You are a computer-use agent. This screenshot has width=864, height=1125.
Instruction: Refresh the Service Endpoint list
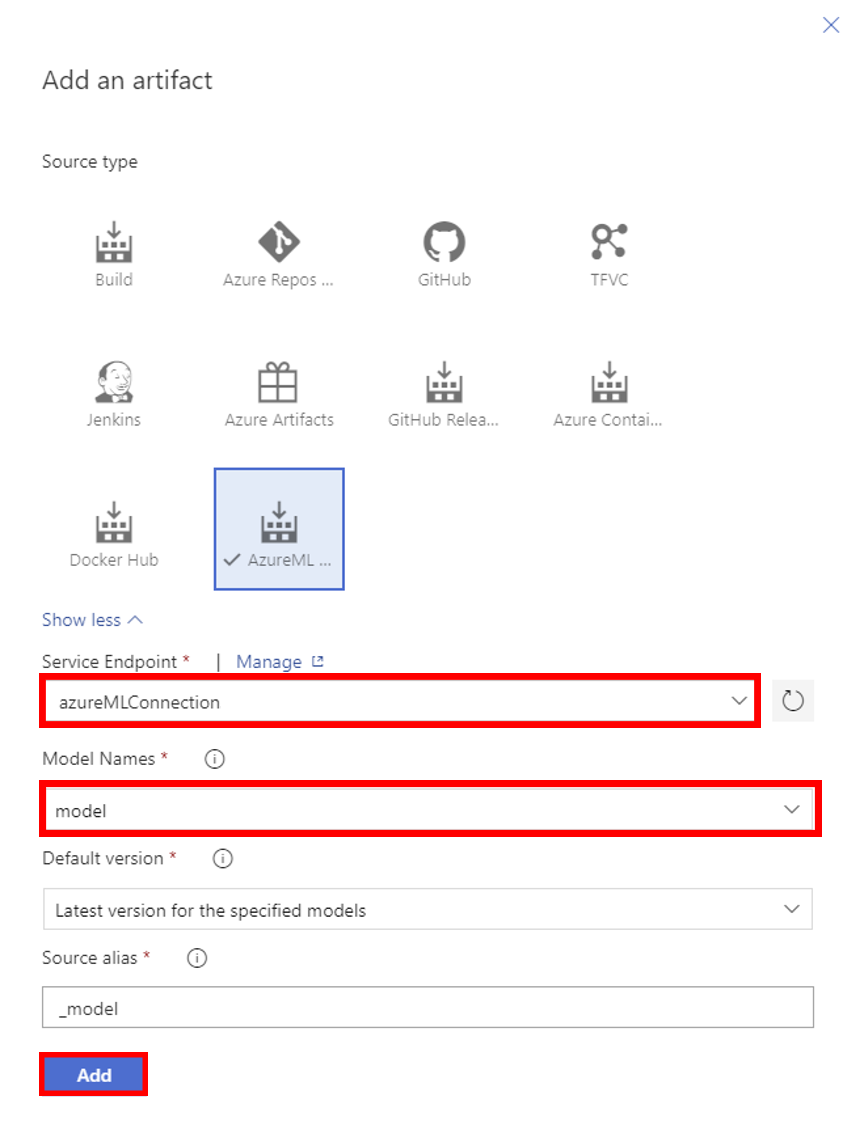point(793,701)
